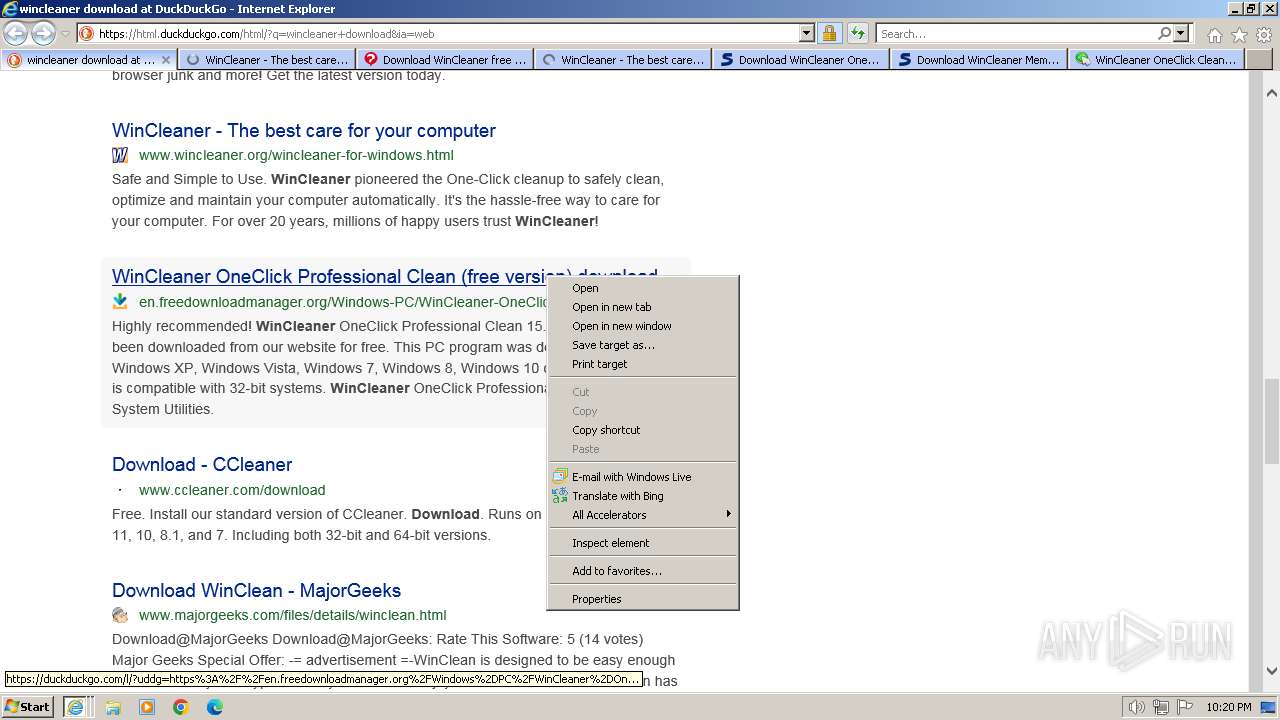Click www.wincleaner.org URL link
This screenshot has height=720, width=1280.
pyautogui.click(x=296, y=155)
